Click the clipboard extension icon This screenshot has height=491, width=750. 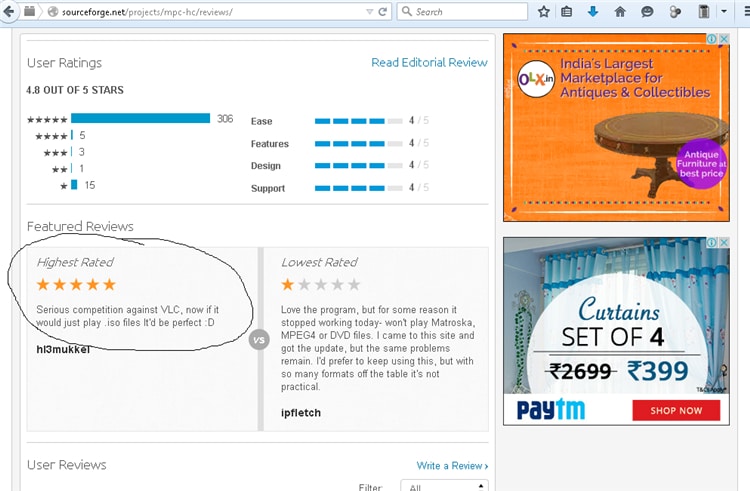[x=704, y=11]
